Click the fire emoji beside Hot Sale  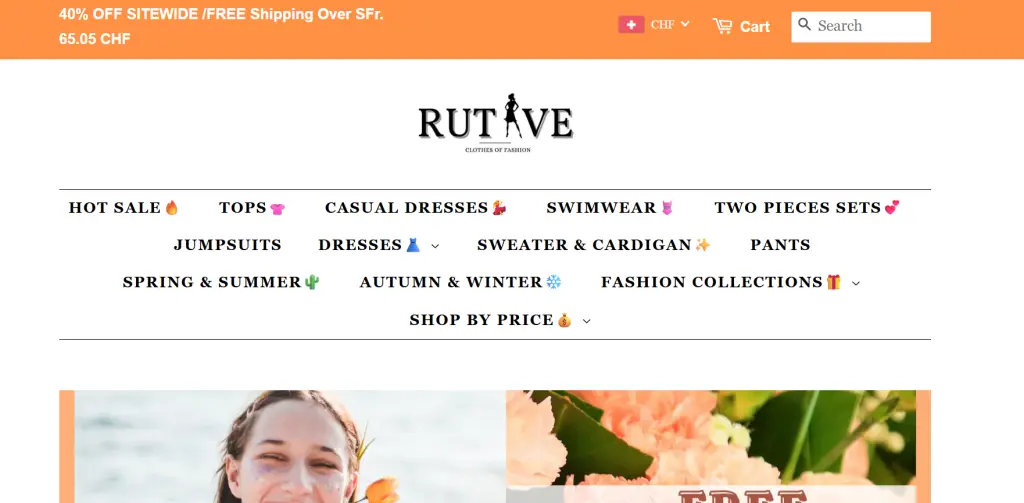pos(172,208)
